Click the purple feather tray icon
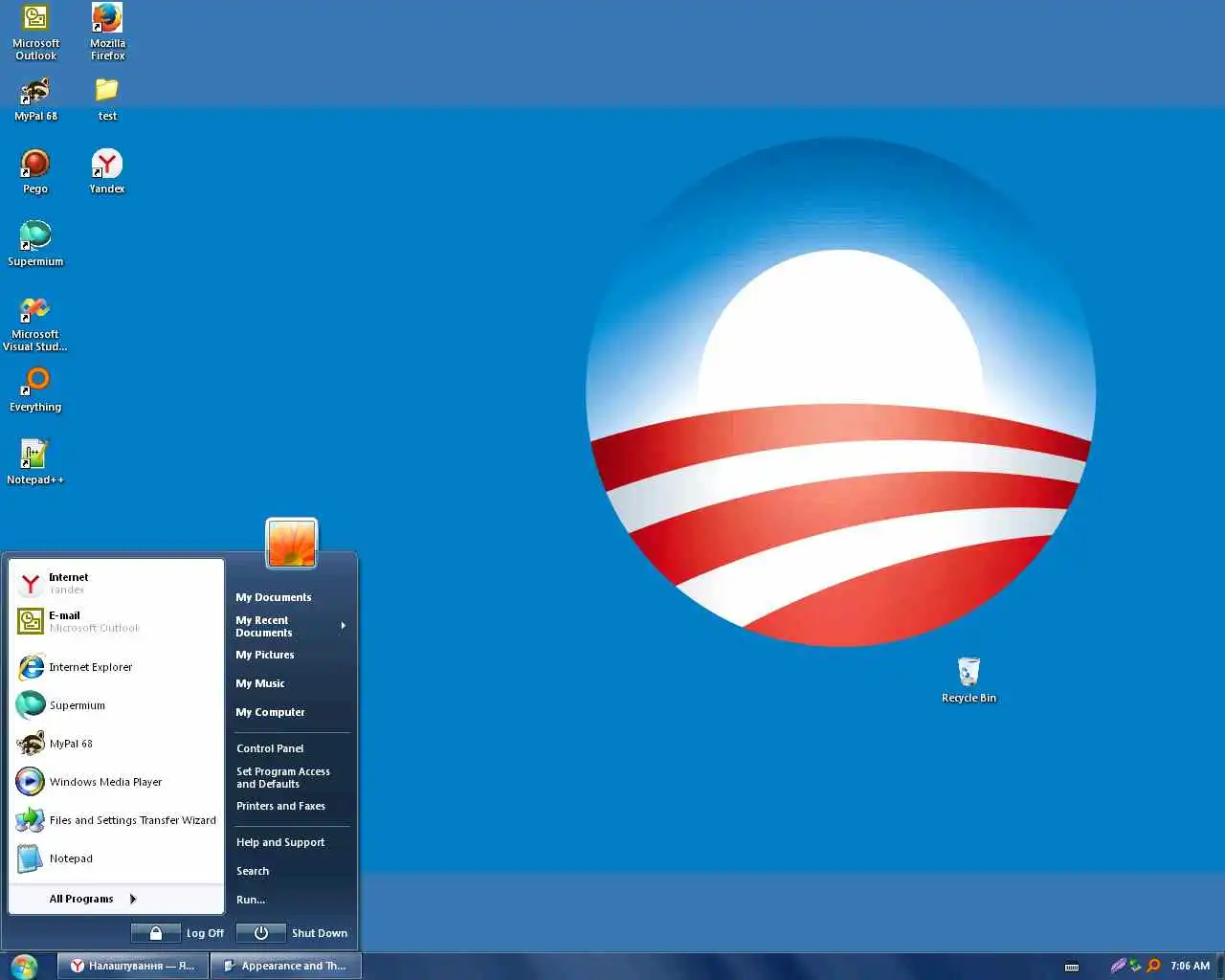The width and height of the screenshot is (1225, 980). tap(1118, 966)
